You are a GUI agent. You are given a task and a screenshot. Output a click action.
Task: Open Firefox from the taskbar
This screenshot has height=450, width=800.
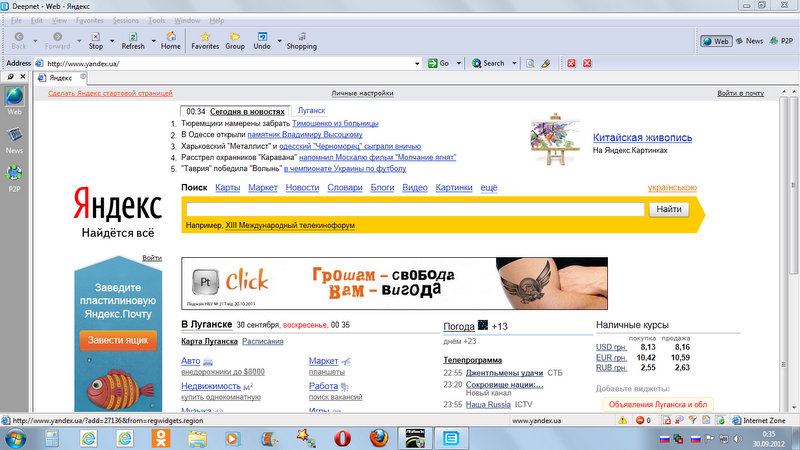[x=379, y=438]
